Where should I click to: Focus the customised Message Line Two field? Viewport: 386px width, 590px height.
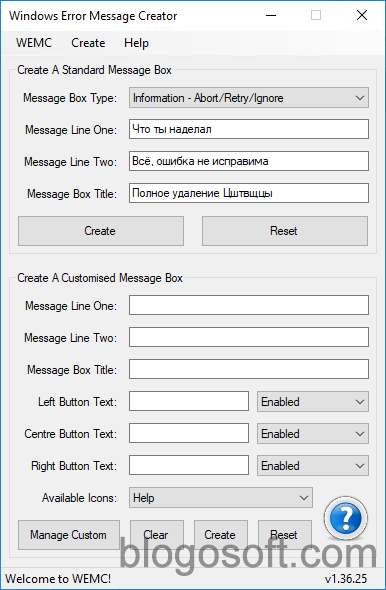point(249,337)
